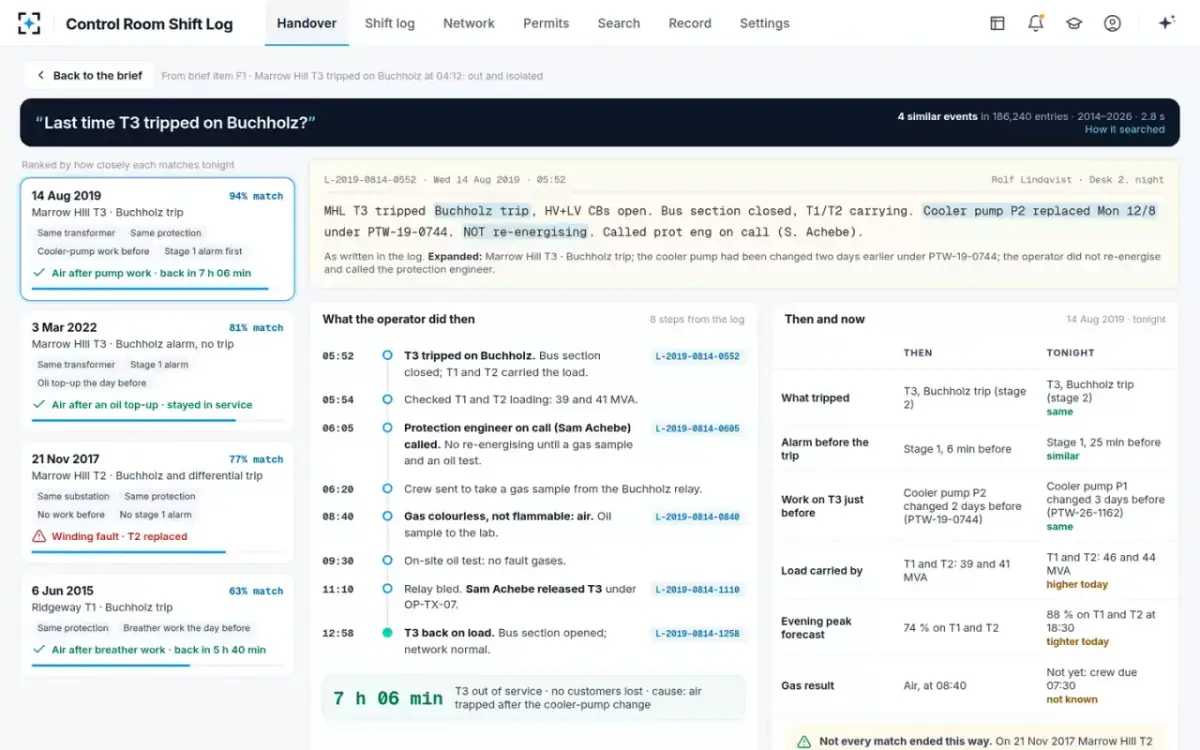
Task: Open the user account profile icon
Action: tap(1112, 23)
